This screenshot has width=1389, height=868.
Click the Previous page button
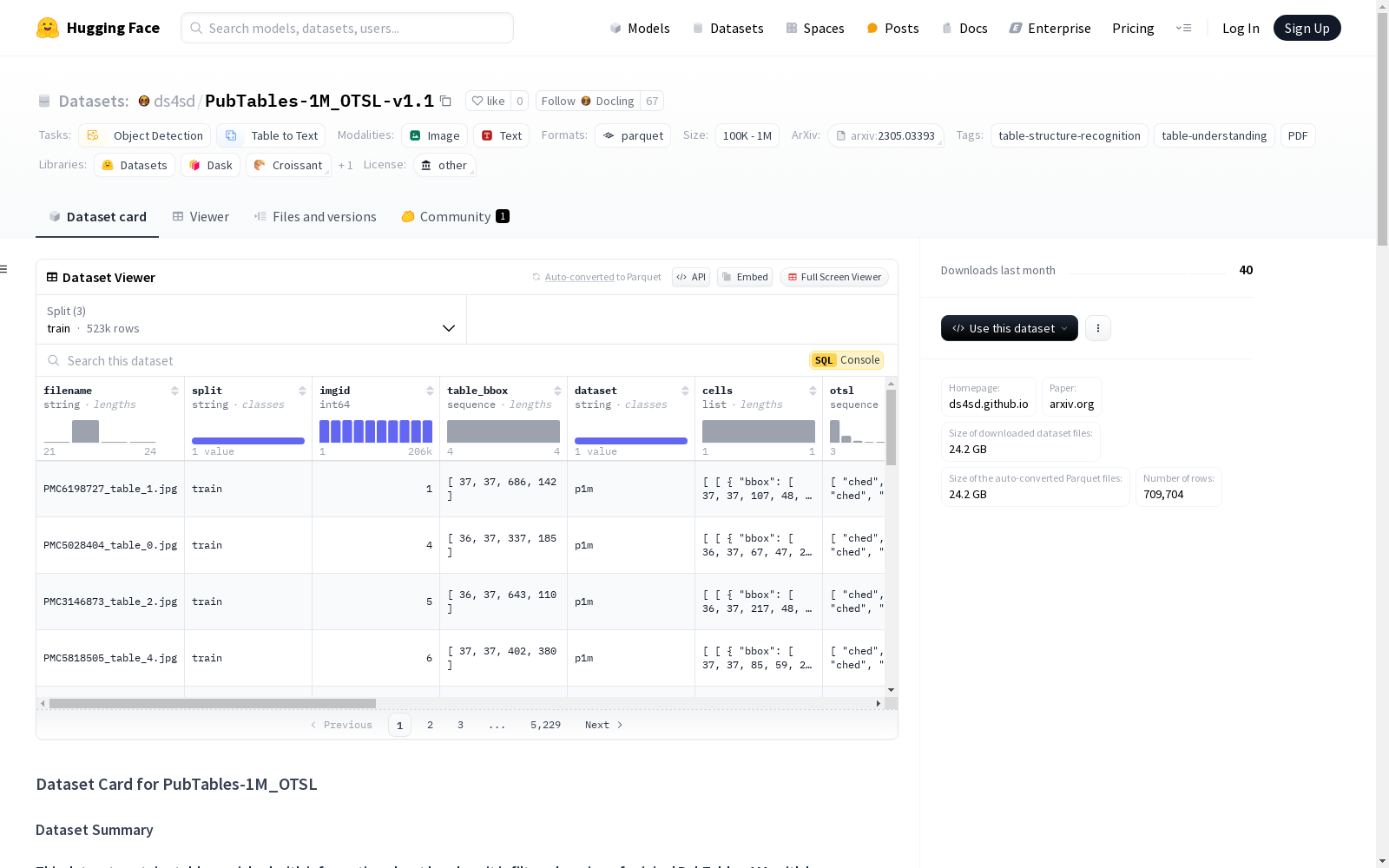341,725
